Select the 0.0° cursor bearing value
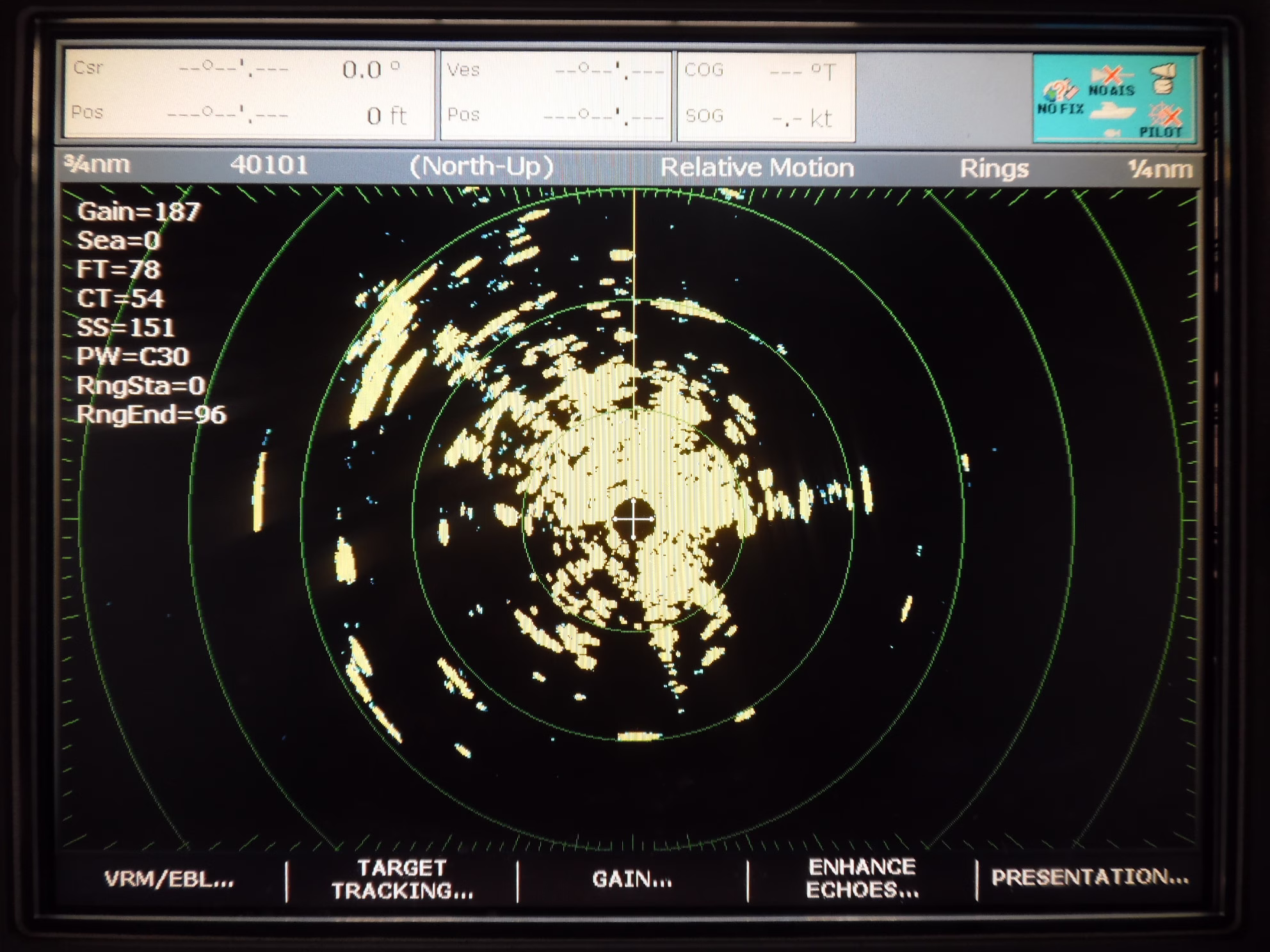This screenshot has width=1270, height=952. [x=371, y=69]
